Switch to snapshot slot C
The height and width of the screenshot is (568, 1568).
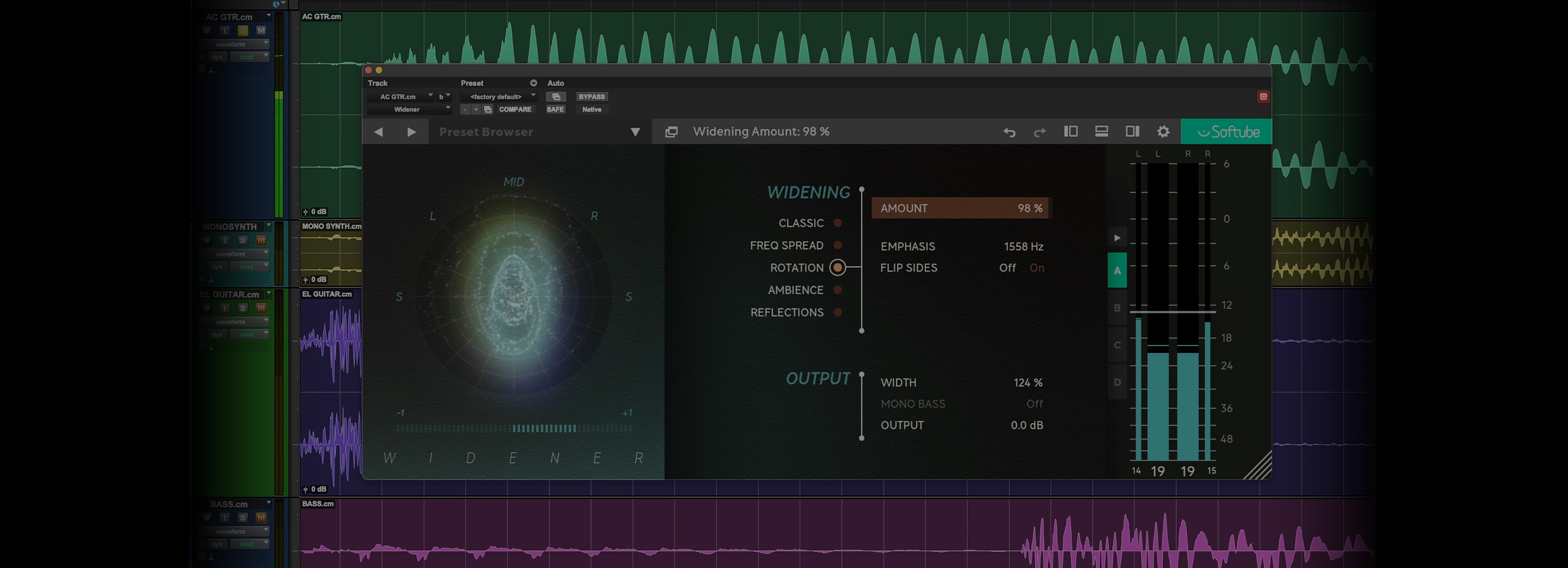tap(1117, 345)
